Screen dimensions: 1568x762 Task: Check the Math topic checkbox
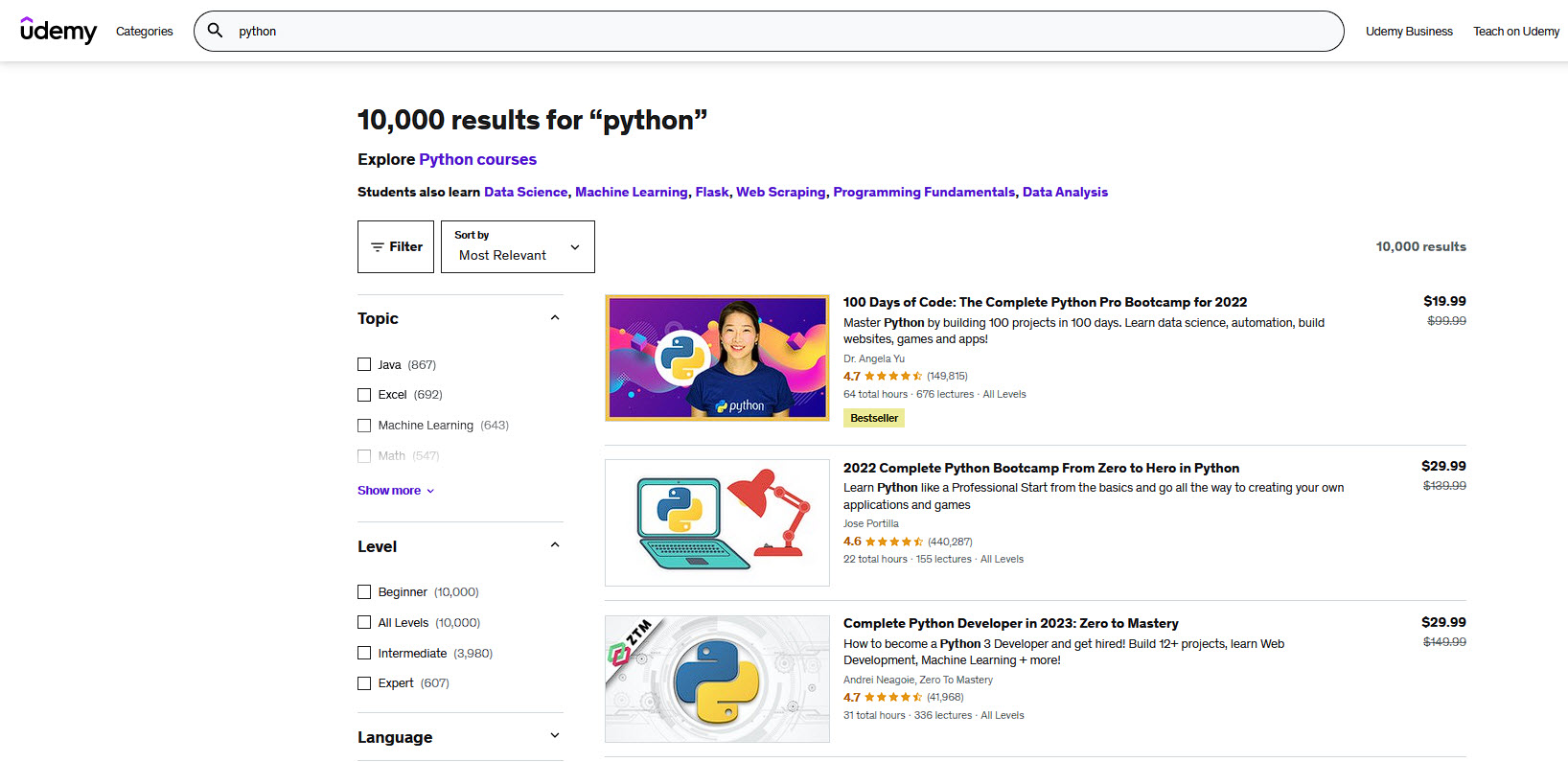364,456
